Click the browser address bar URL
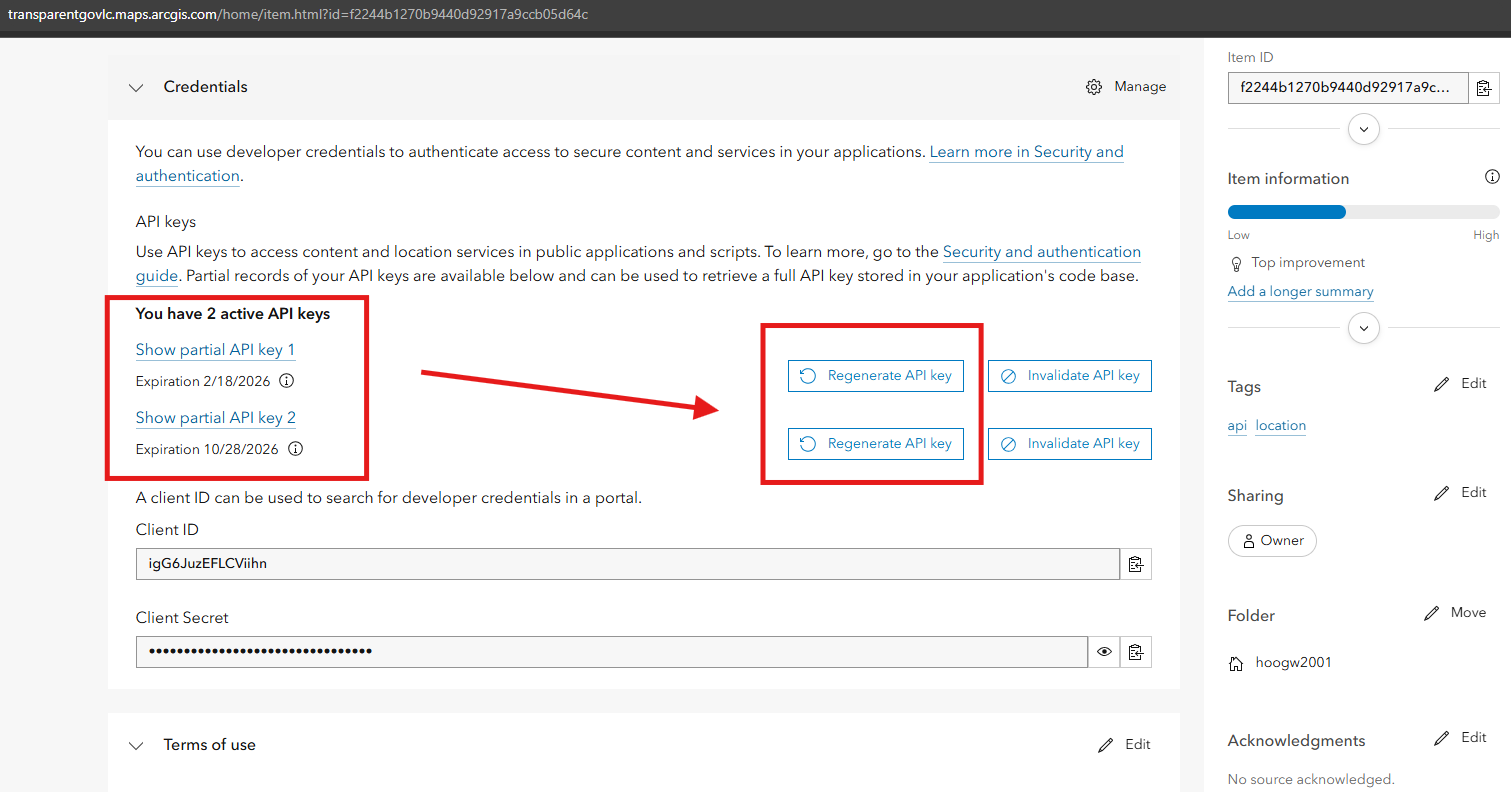Image resolution: width=1511 pixels, height=792 pixels. pos(298,14)
